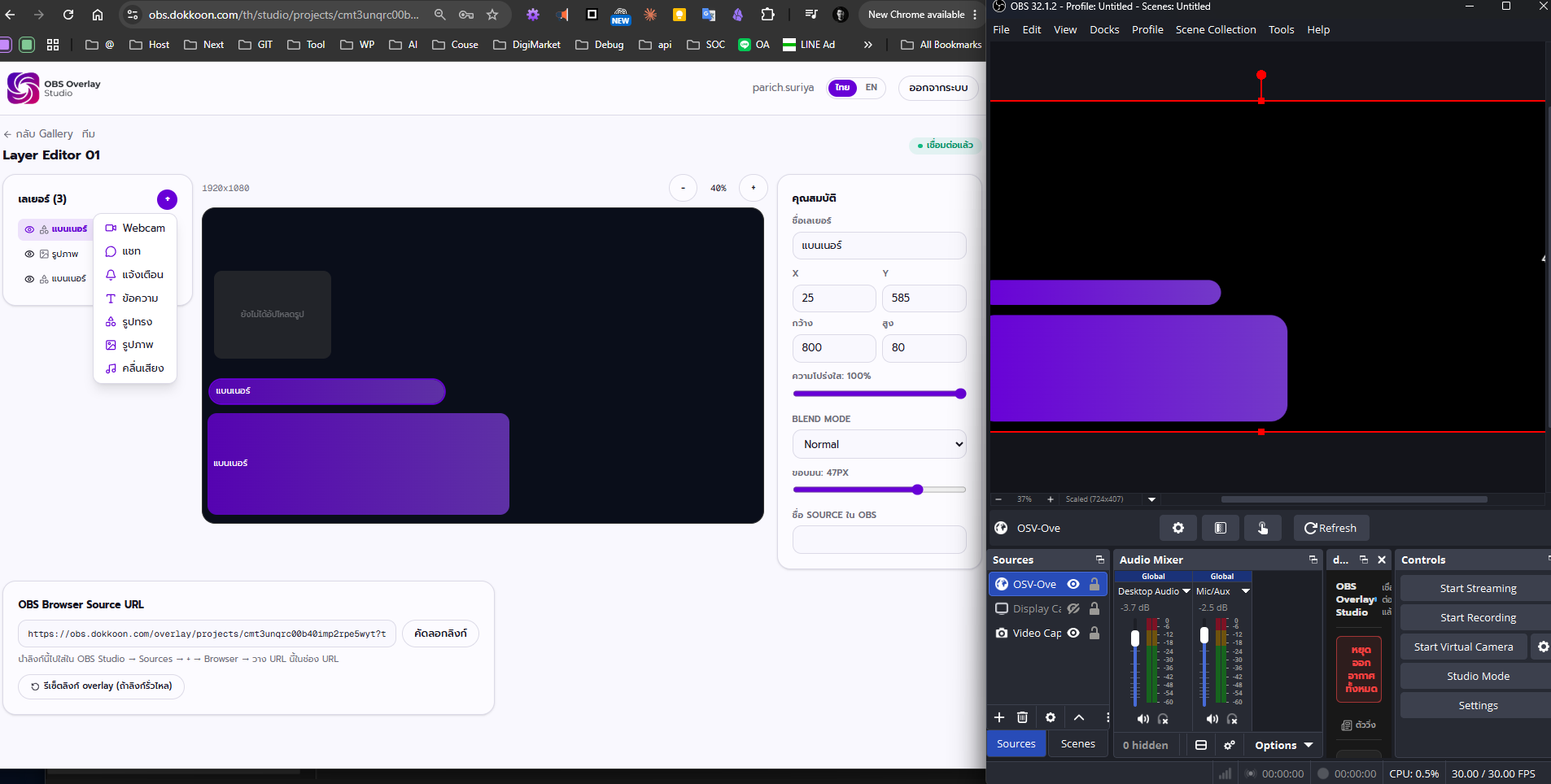Screen dimensions: 1551x784
Task: Show Display Capture source eye icon
Action: click(1073, 608)
